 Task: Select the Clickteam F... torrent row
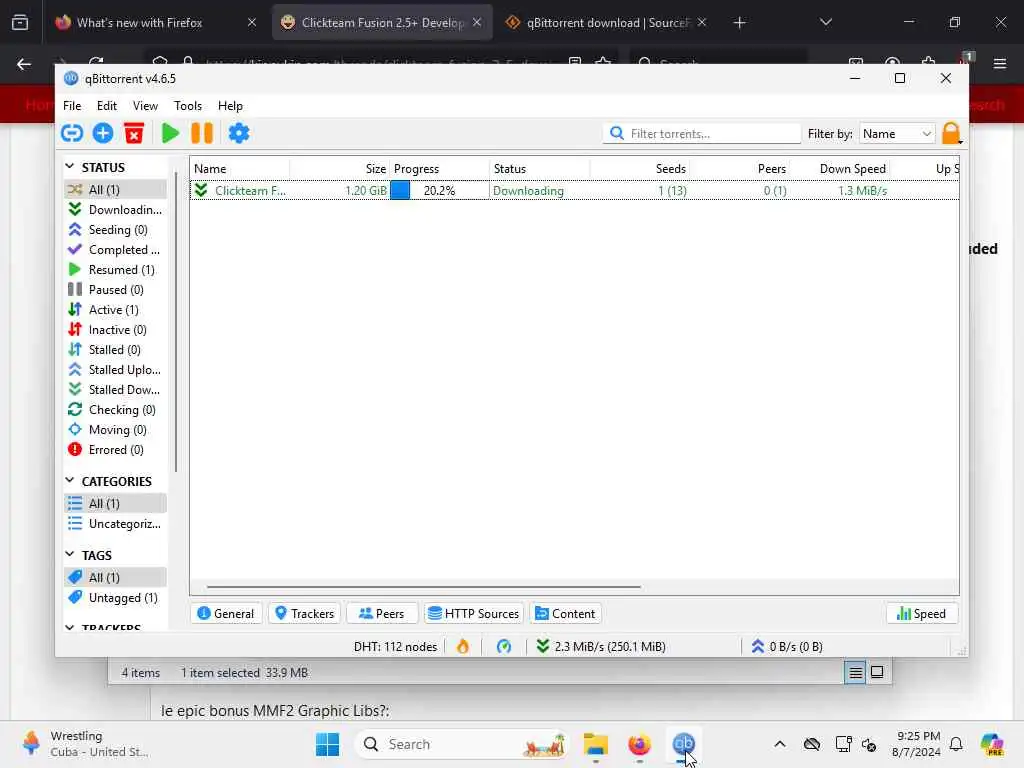[x=575, y=191]
